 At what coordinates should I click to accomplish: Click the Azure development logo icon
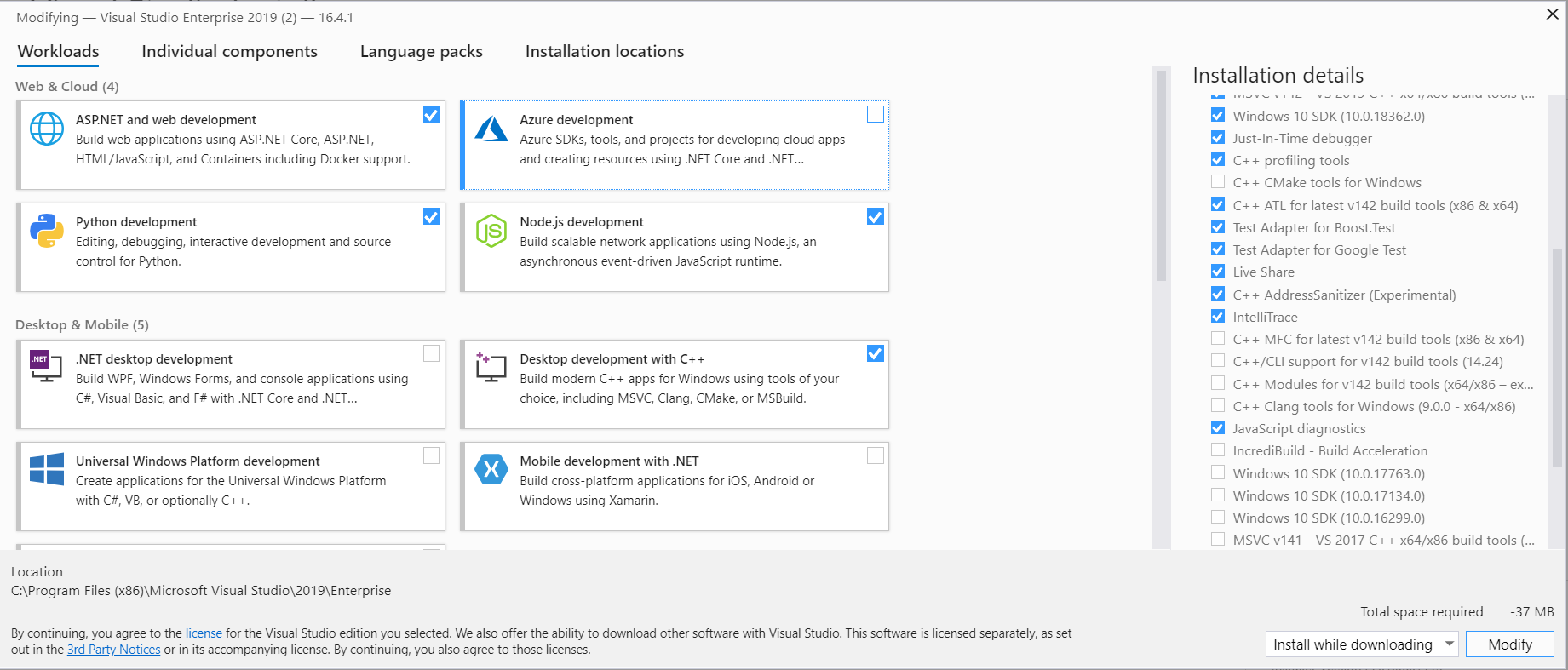tap(491, 129)
